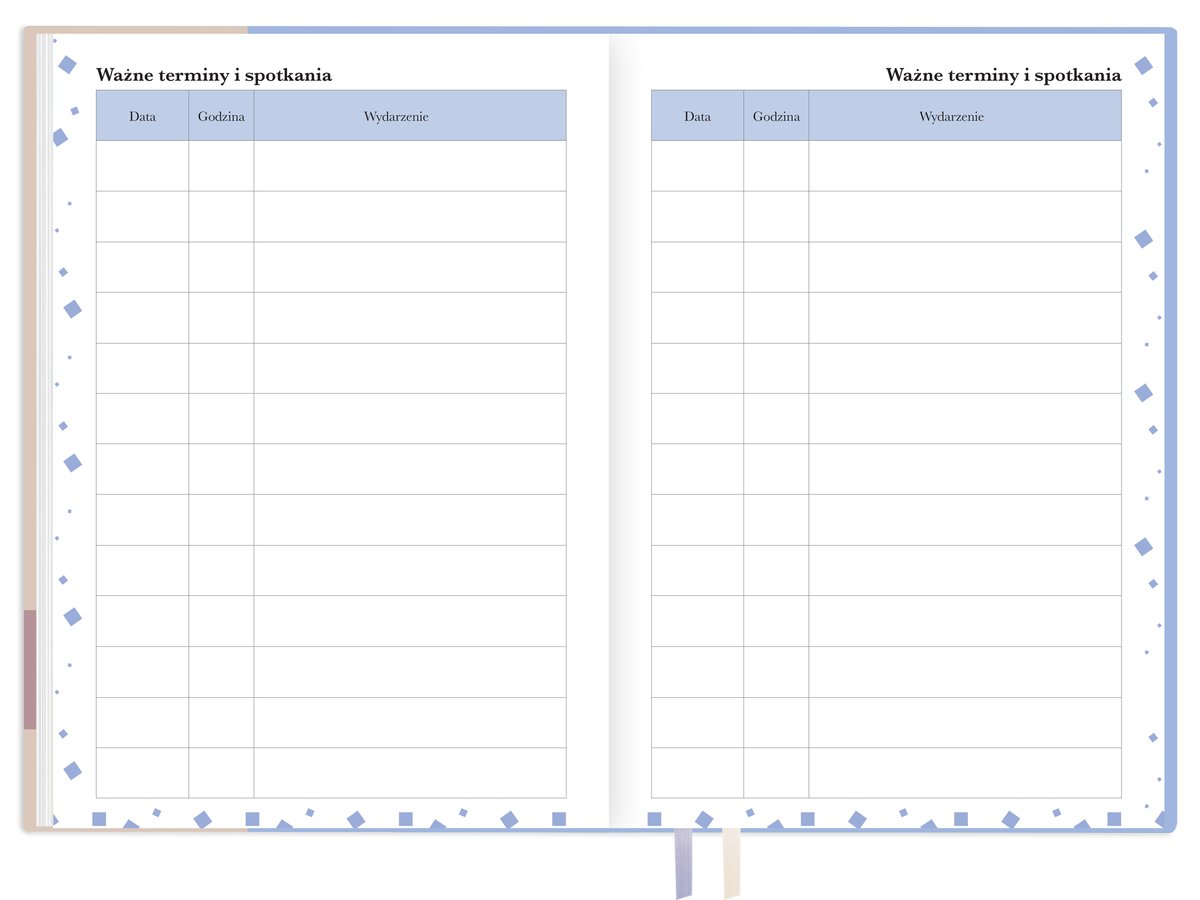The image size is (1200, 900).
Task: Click the 'Godzina' header on the right page
Action: [776, 116]
